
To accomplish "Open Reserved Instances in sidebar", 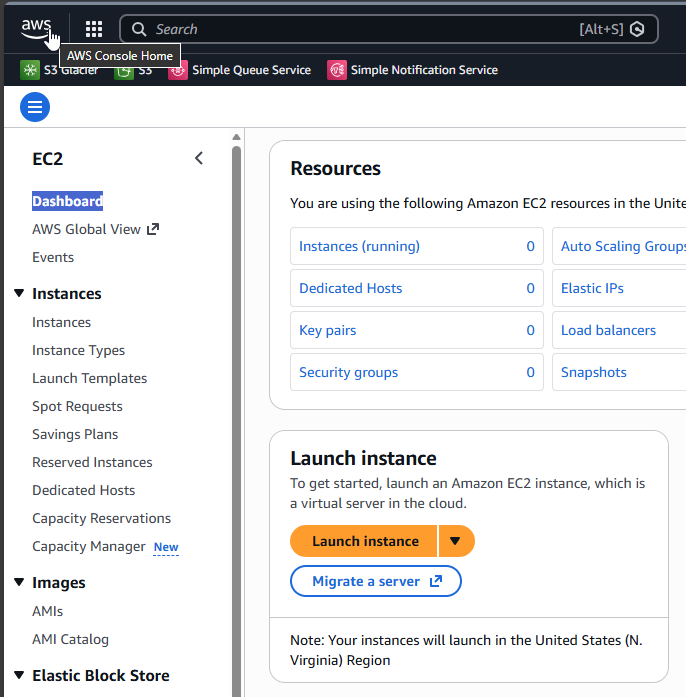I will coord(92,462).
